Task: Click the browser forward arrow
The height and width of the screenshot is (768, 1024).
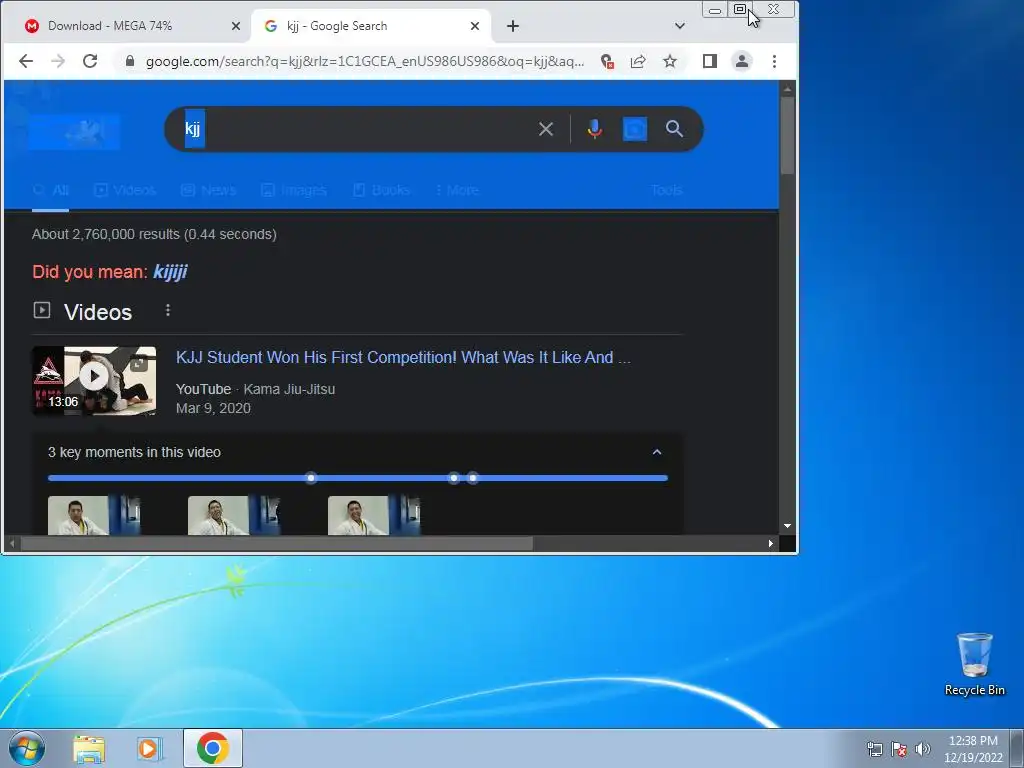Action: pos(58,61)
